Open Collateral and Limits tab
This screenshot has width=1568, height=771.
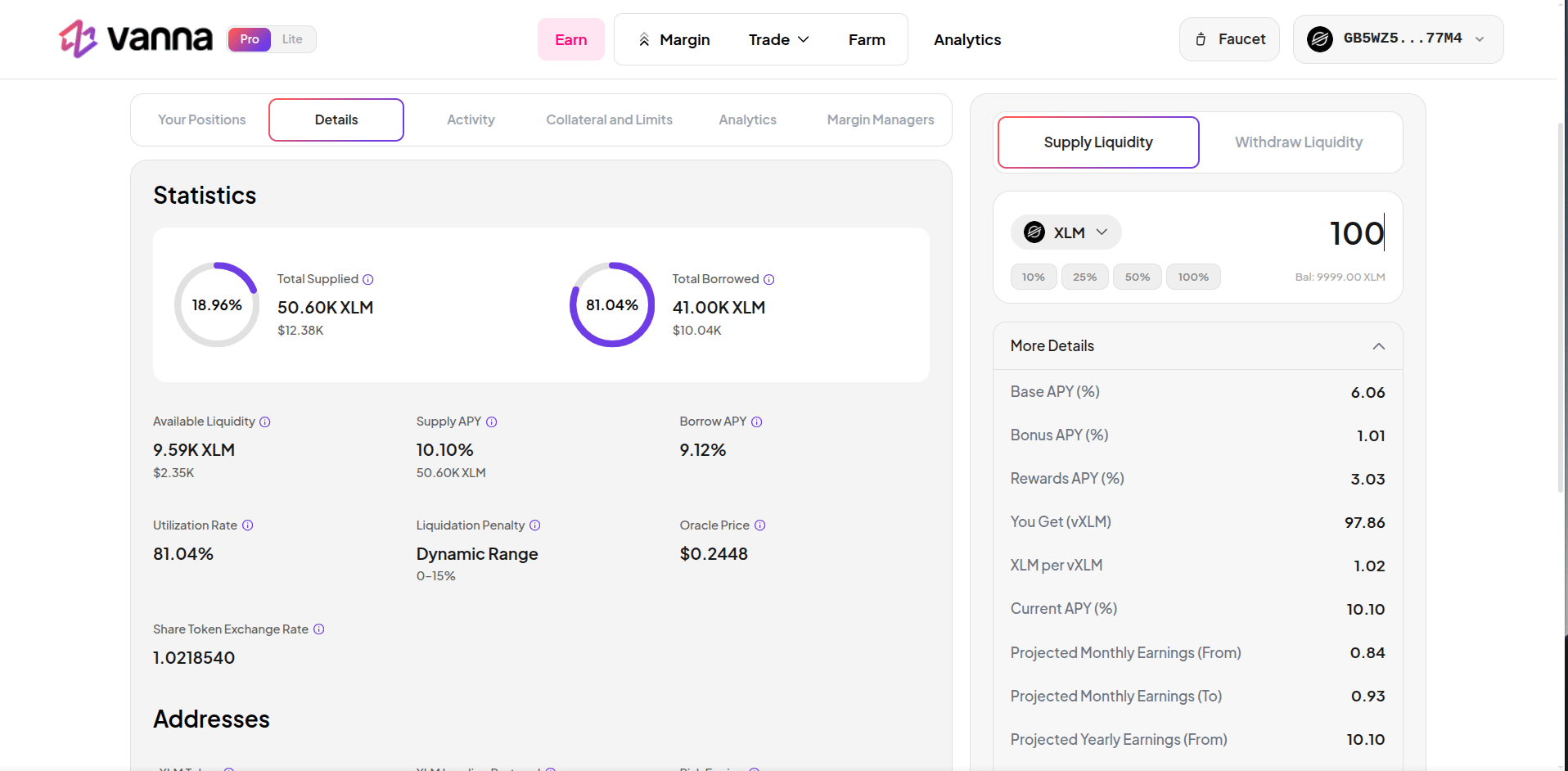coord(610,119)
